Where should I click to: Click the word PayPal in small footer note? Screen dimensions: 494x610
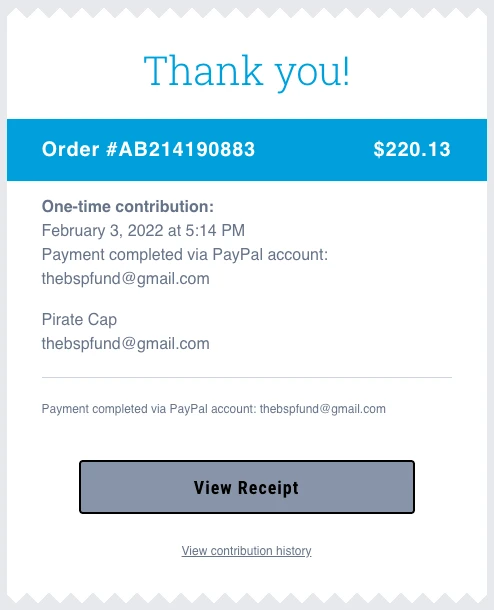pyautogui.click(x=188, y=409)
